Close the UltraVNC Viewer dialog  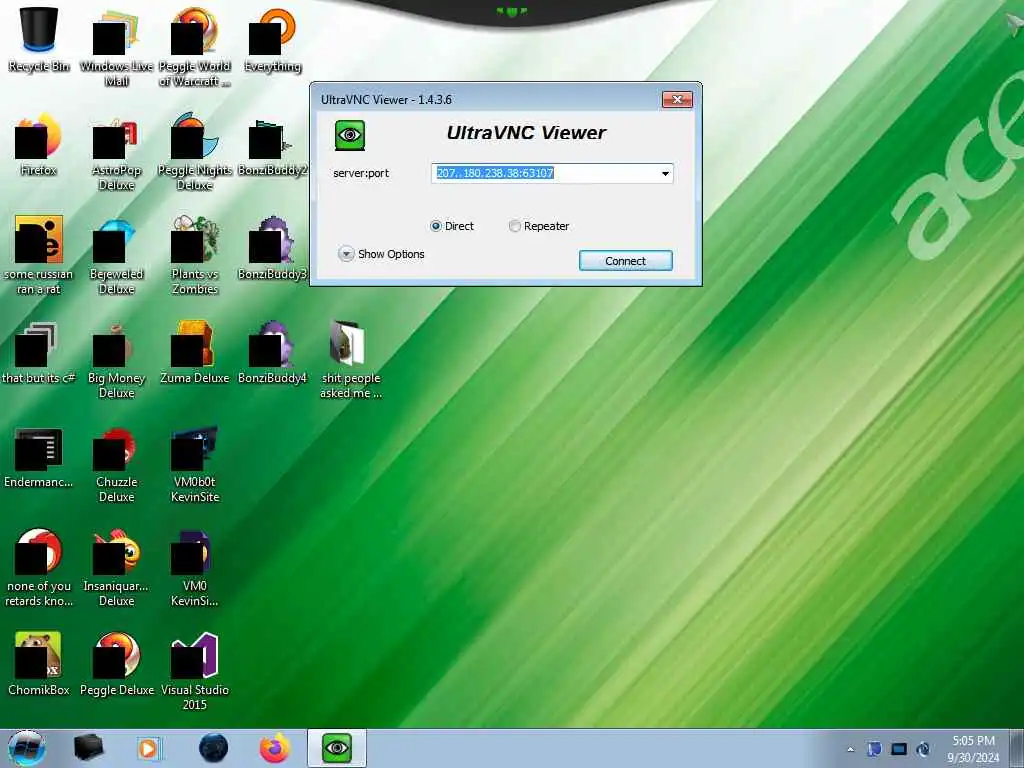click(677, 99)
